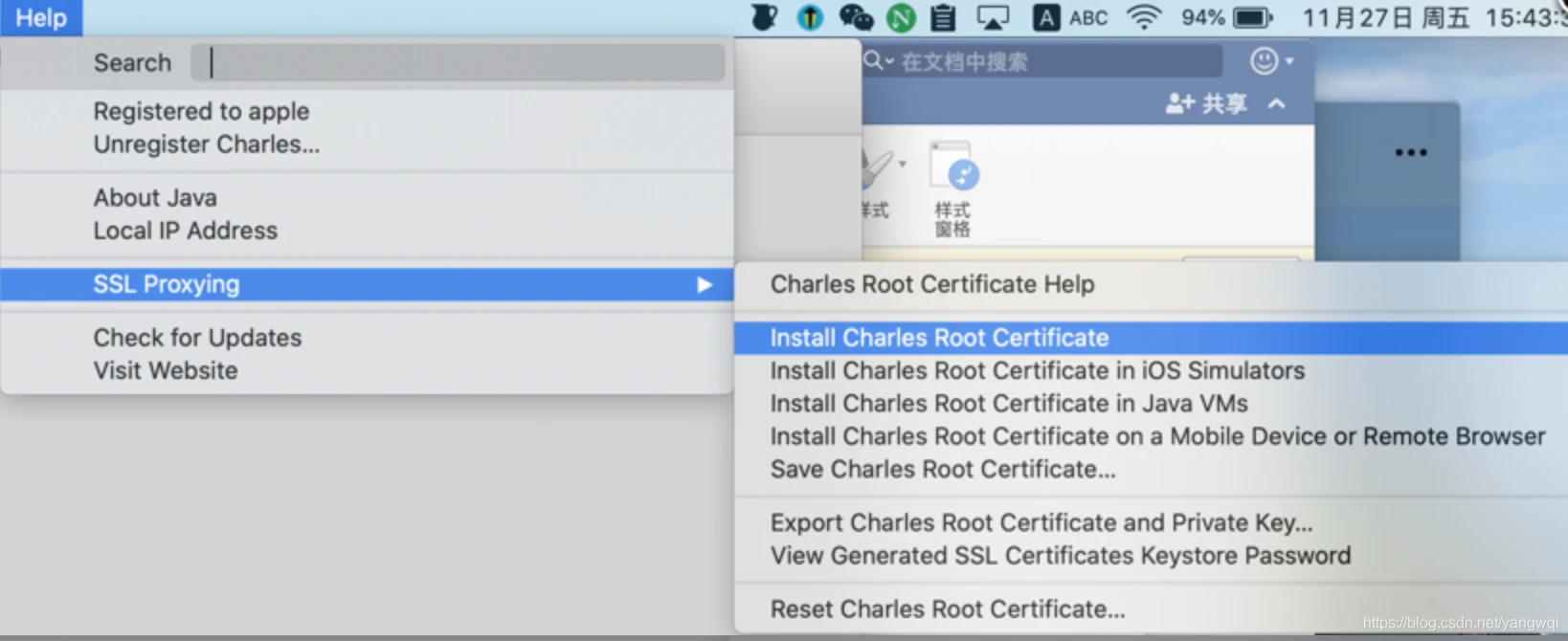This screenshot has height=641, width=1568.
Task: Select Check for Updates
Action: (367, 338)
